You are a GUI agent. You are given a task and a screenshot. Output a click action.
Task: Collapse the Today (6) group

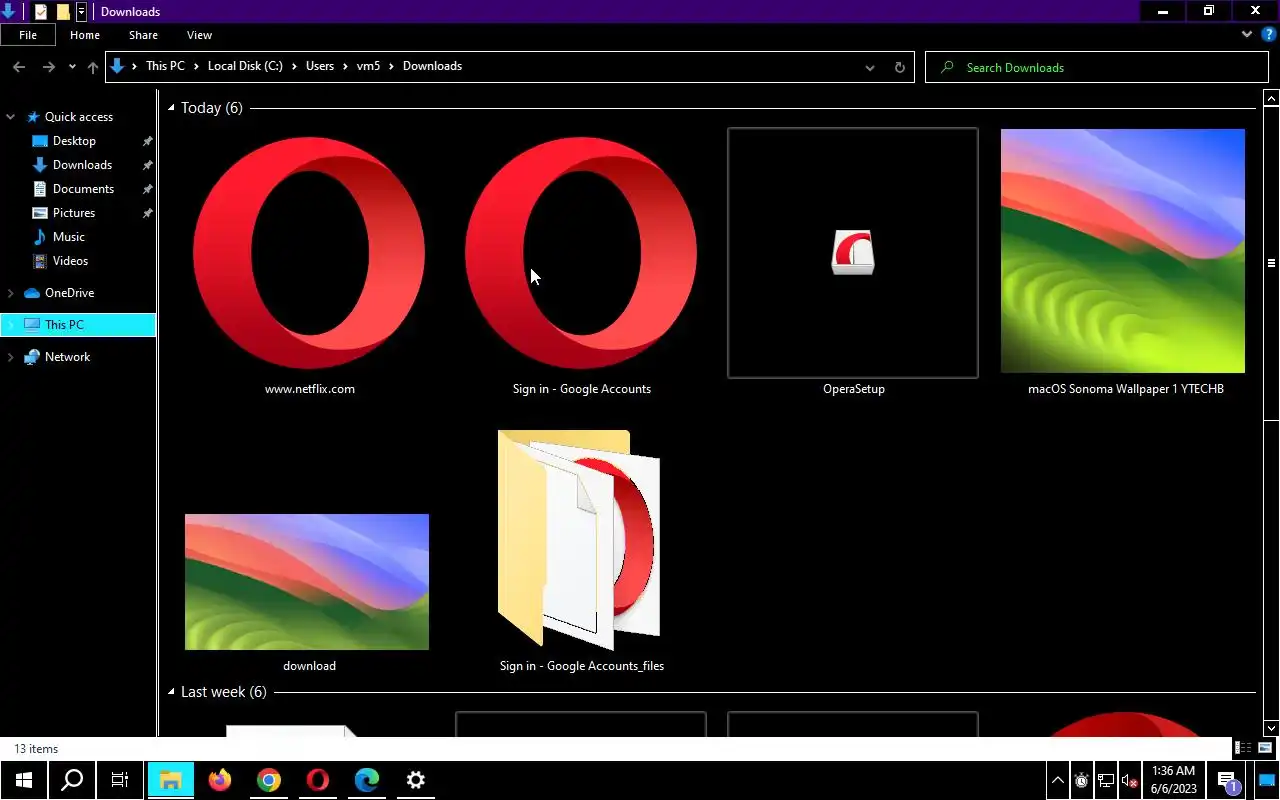[x=171, y=108]
